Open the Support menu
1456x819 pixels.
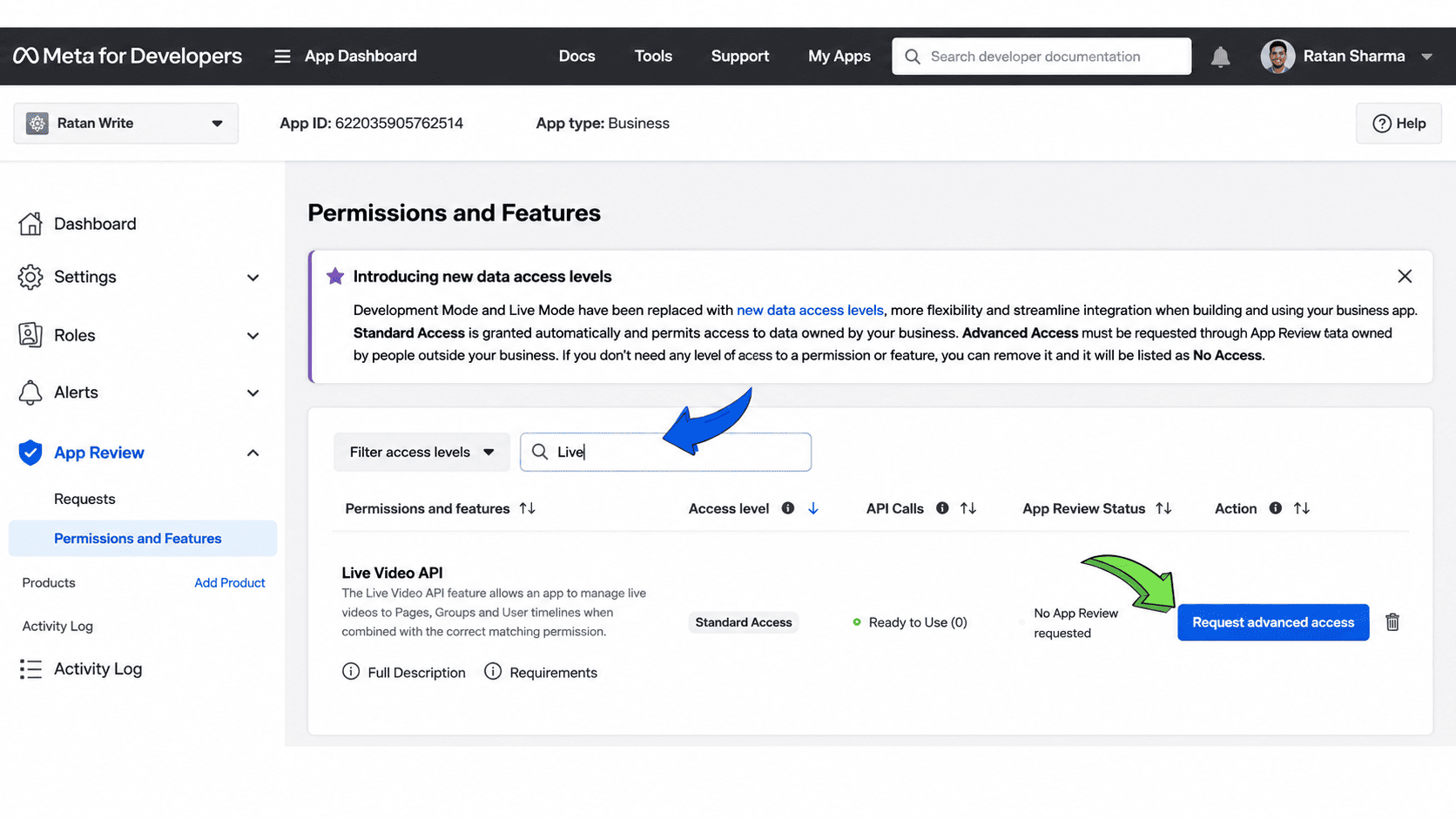coord(740,56)
